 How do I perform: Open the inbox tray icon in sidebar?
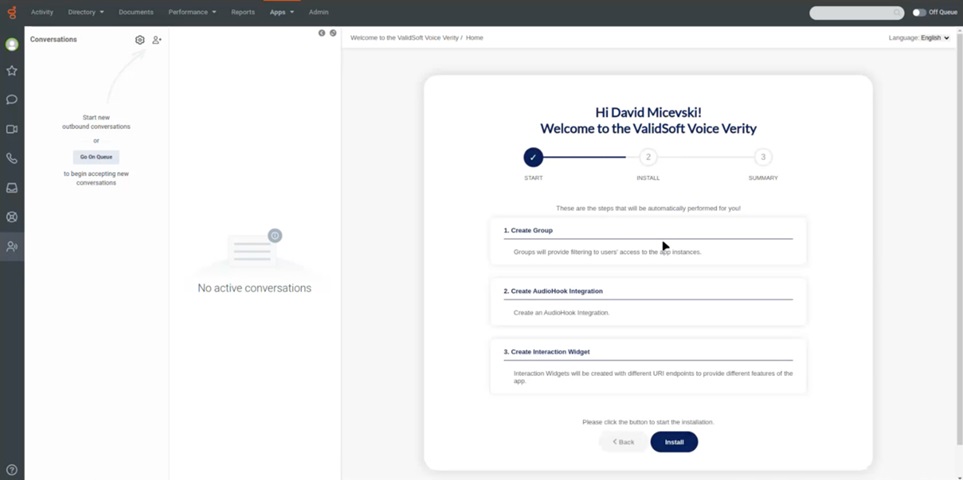[x=12, y=187]
